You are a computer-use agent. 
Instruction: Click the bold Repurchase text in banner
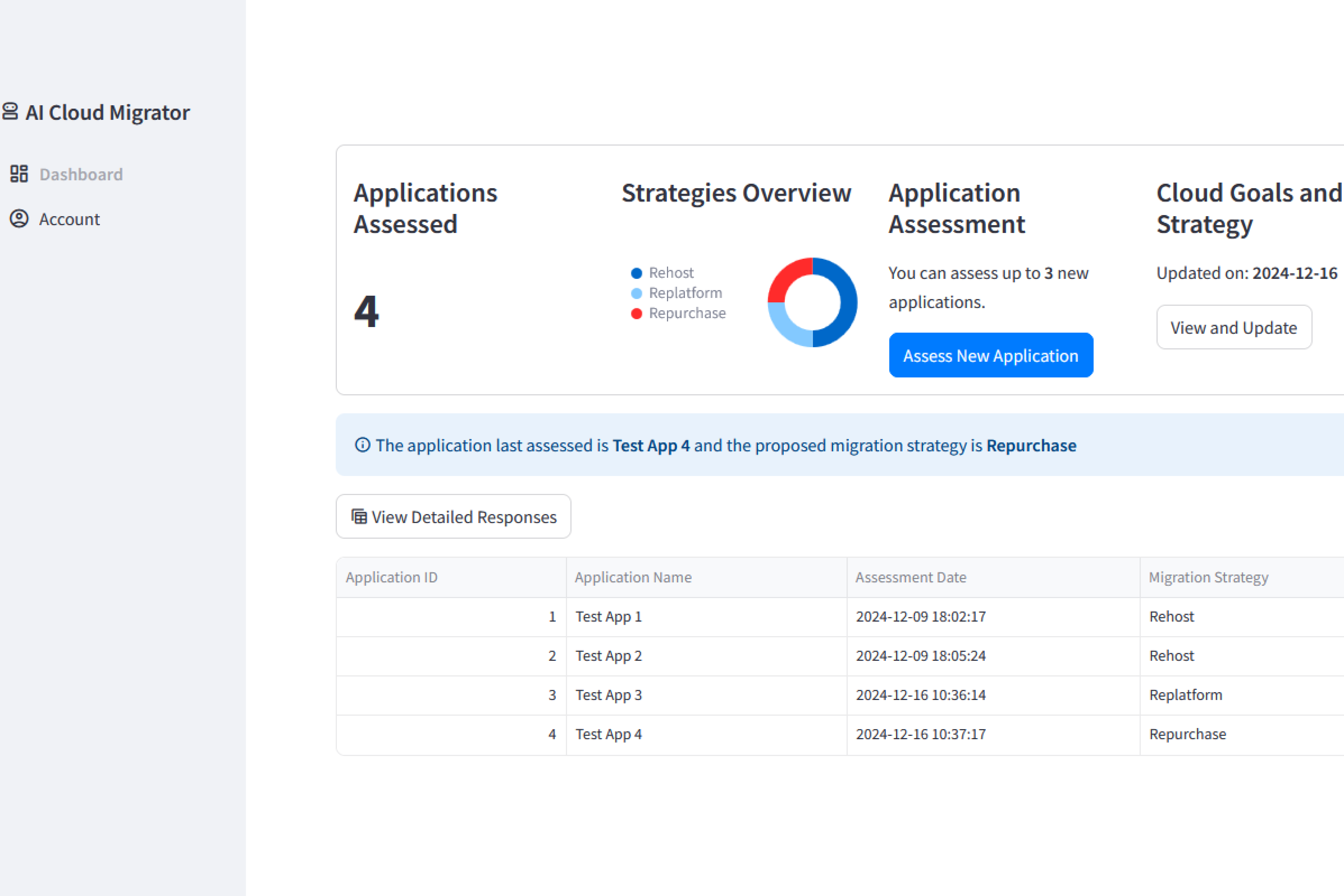(1031, 445)
